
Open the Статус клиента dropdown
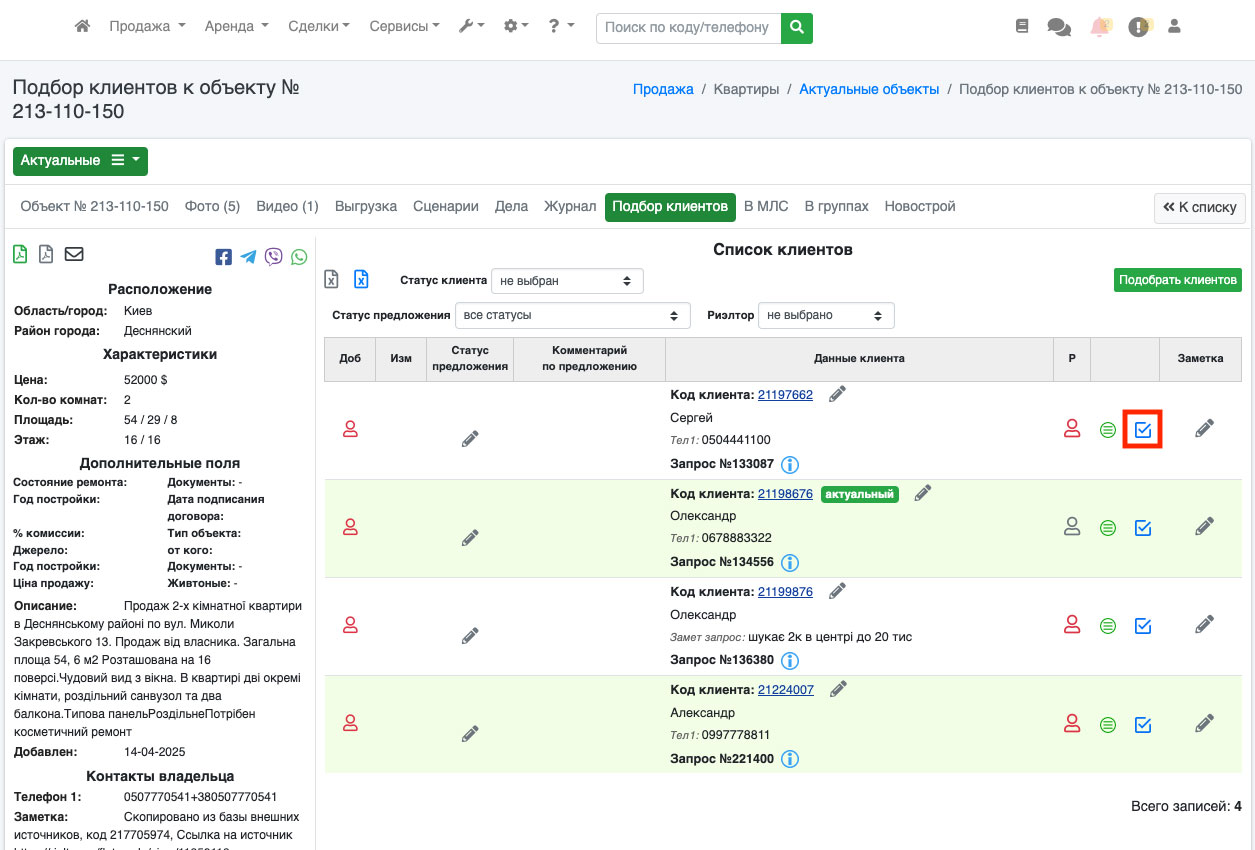(567, 281)
